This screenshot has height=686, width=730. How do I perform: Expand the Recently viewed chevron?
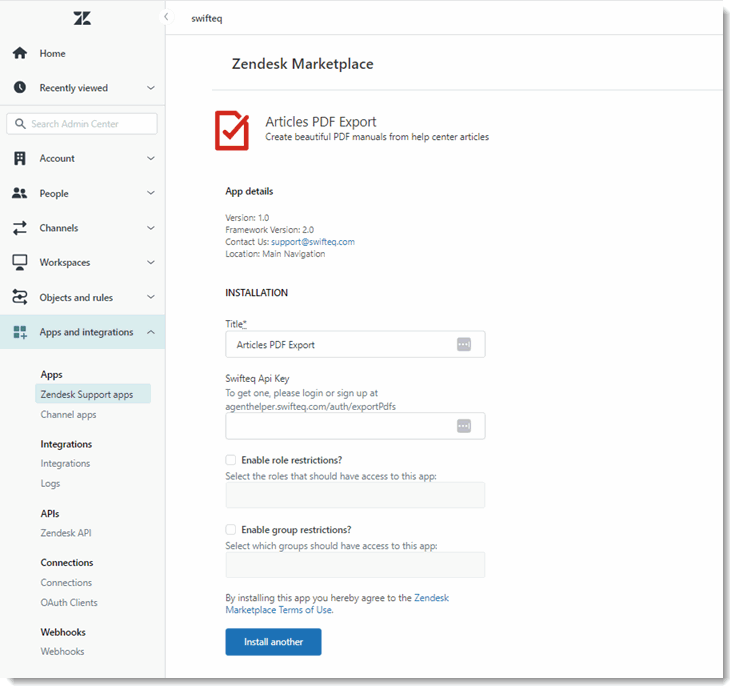click(151, 88)
